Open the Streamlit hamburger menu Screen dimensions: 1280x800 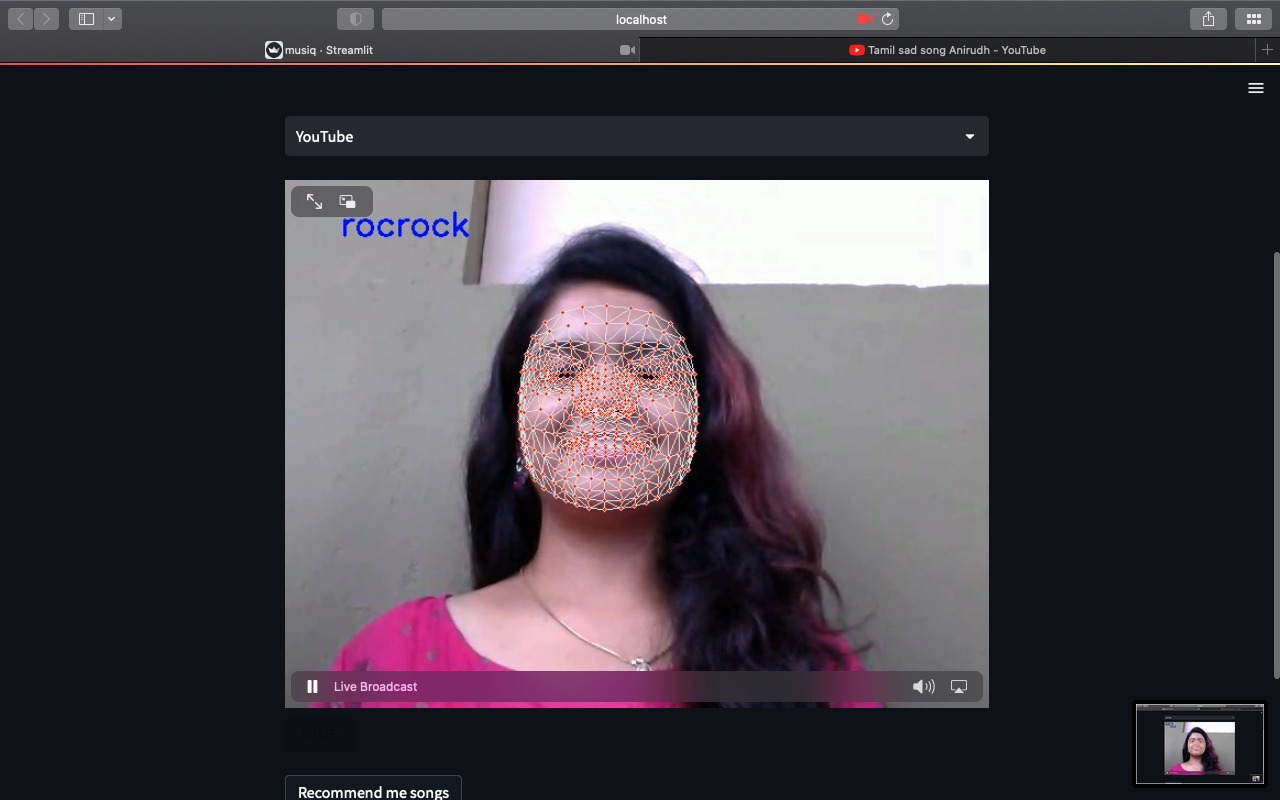[x=1256, y=88]
